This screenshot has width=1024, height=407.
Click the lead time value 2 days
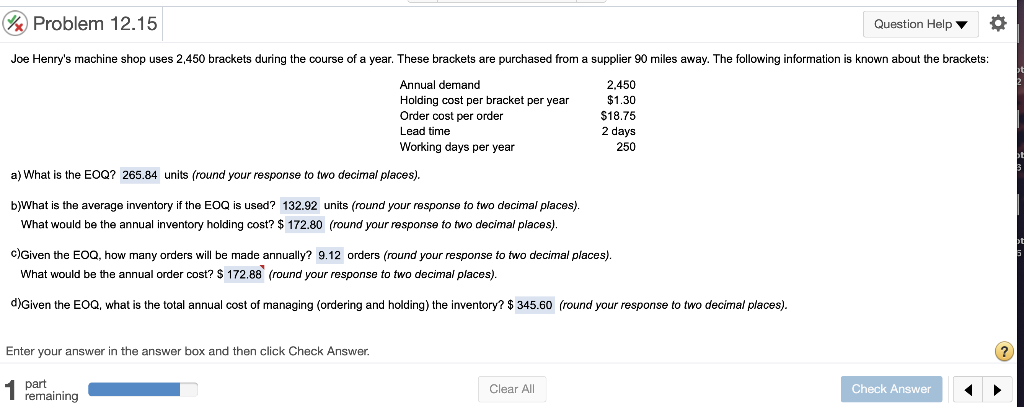point(618,131)
